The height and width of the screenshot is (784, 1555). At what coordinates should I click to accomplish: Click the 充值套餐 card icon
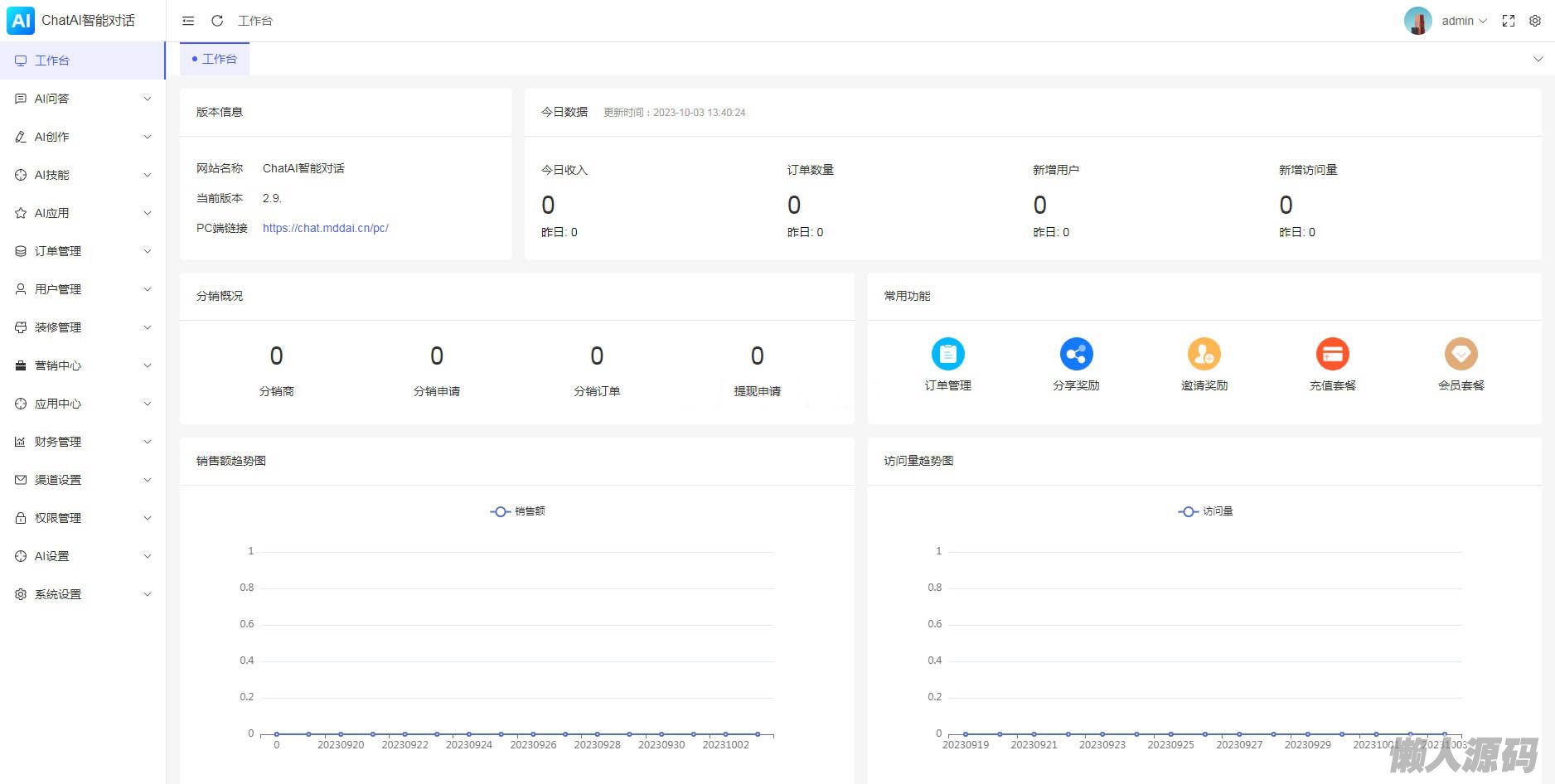pos(1332,354)
